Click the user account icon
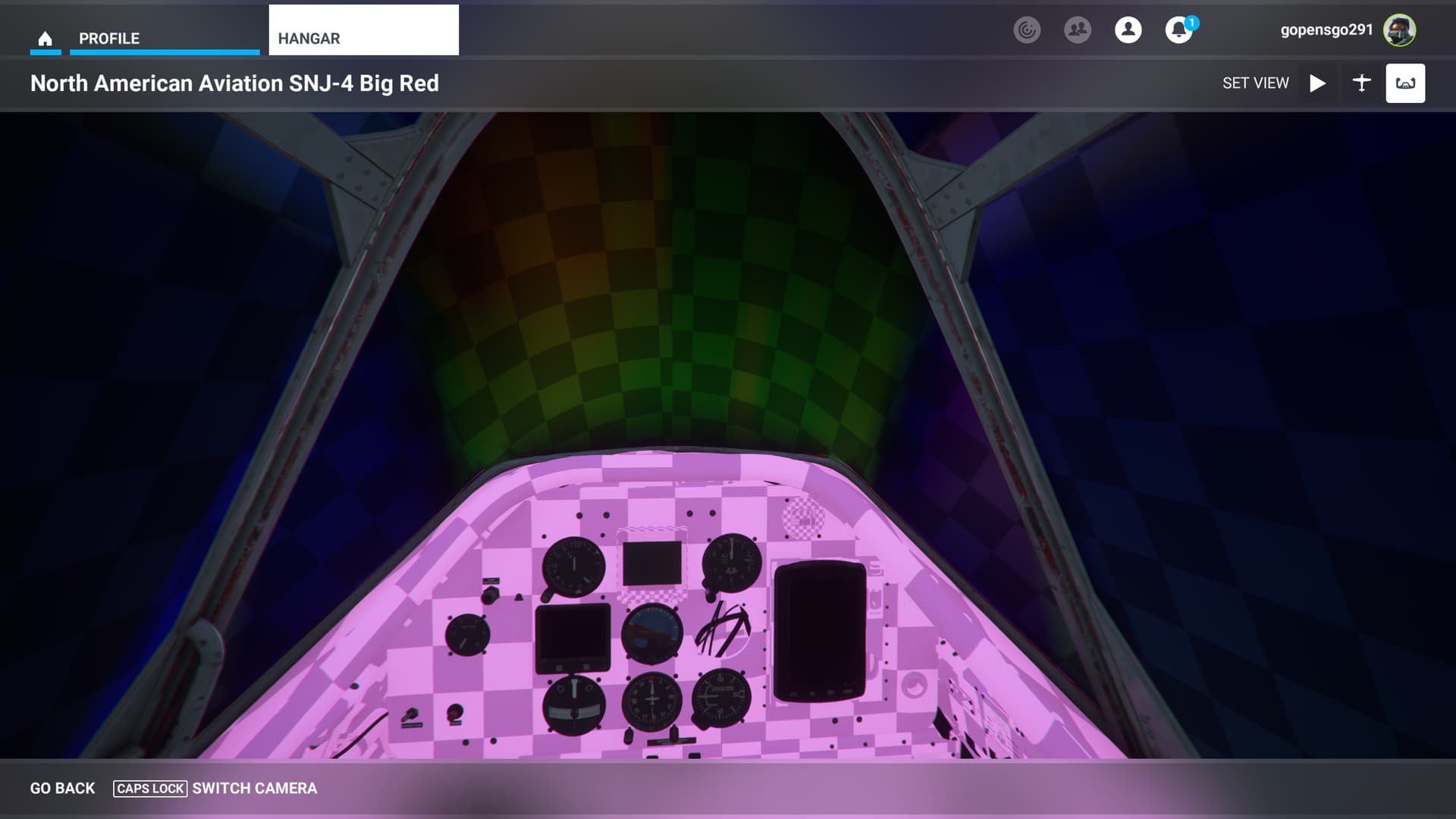The height and width of the screenshot is (819, 1456). click(x=1128, y=30)
